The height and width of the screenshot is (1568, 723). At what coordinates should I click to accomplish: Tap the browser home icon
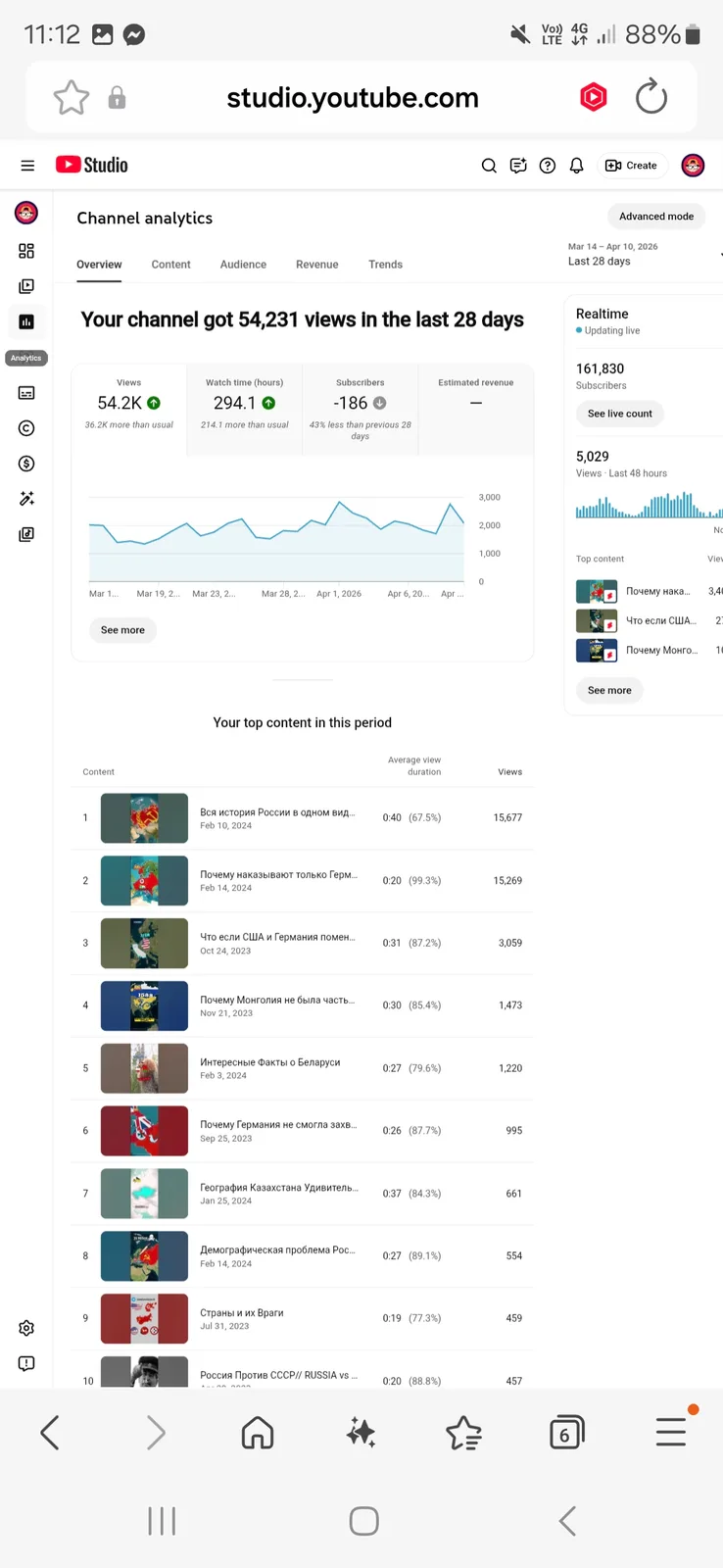(258, 1433)
